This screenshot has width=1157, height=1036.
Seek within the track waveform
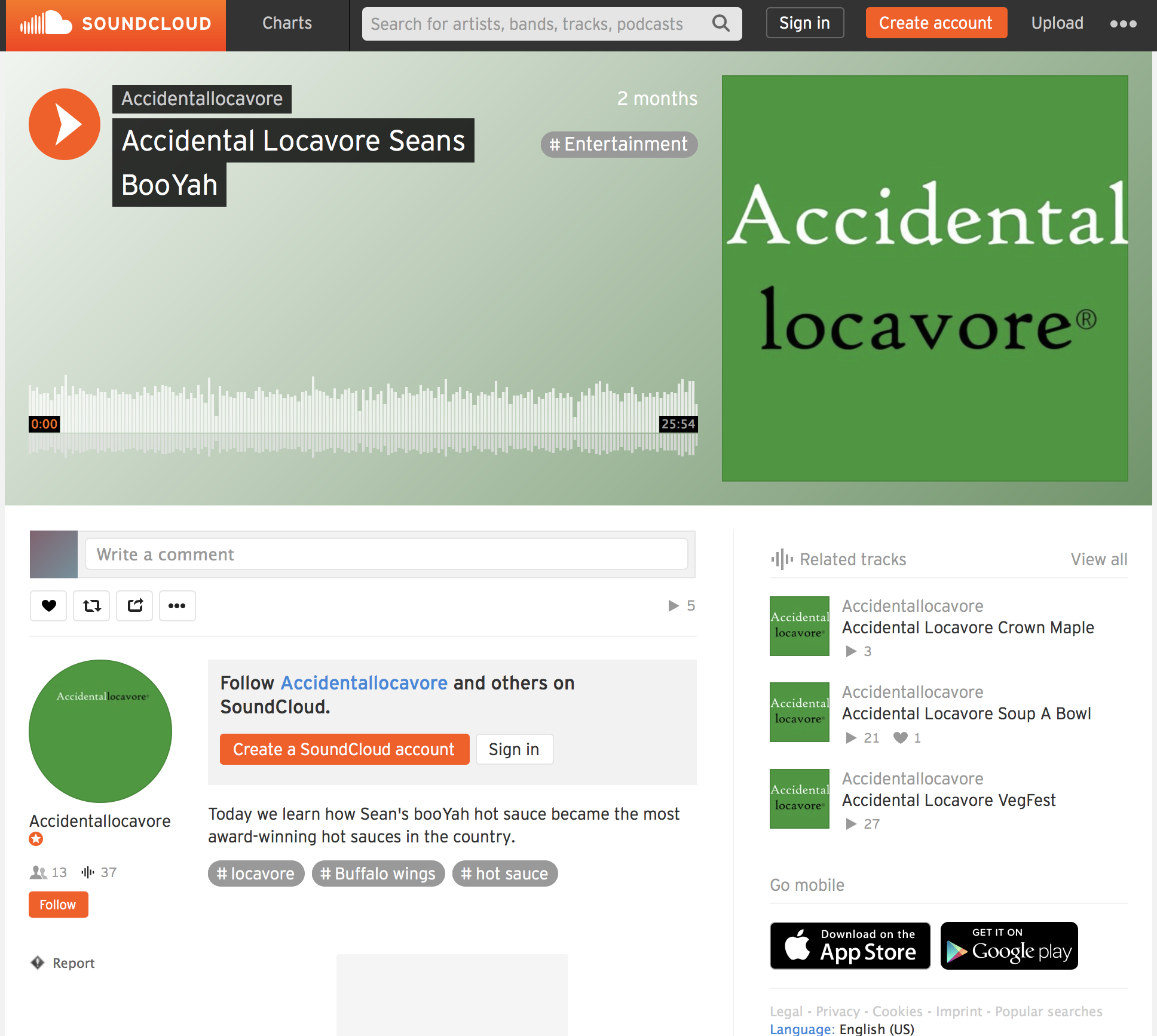(x=363, y=416)
